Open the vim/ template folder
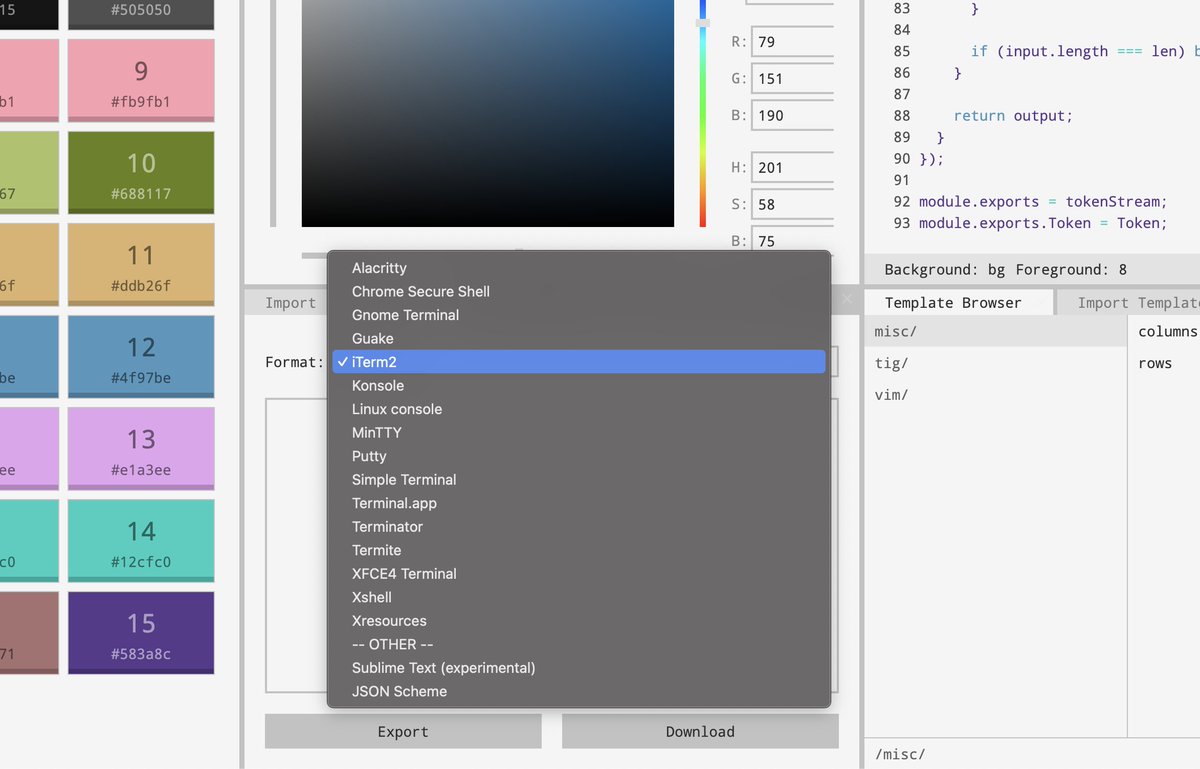This screenshot has width=1200, height=769. 996,395
